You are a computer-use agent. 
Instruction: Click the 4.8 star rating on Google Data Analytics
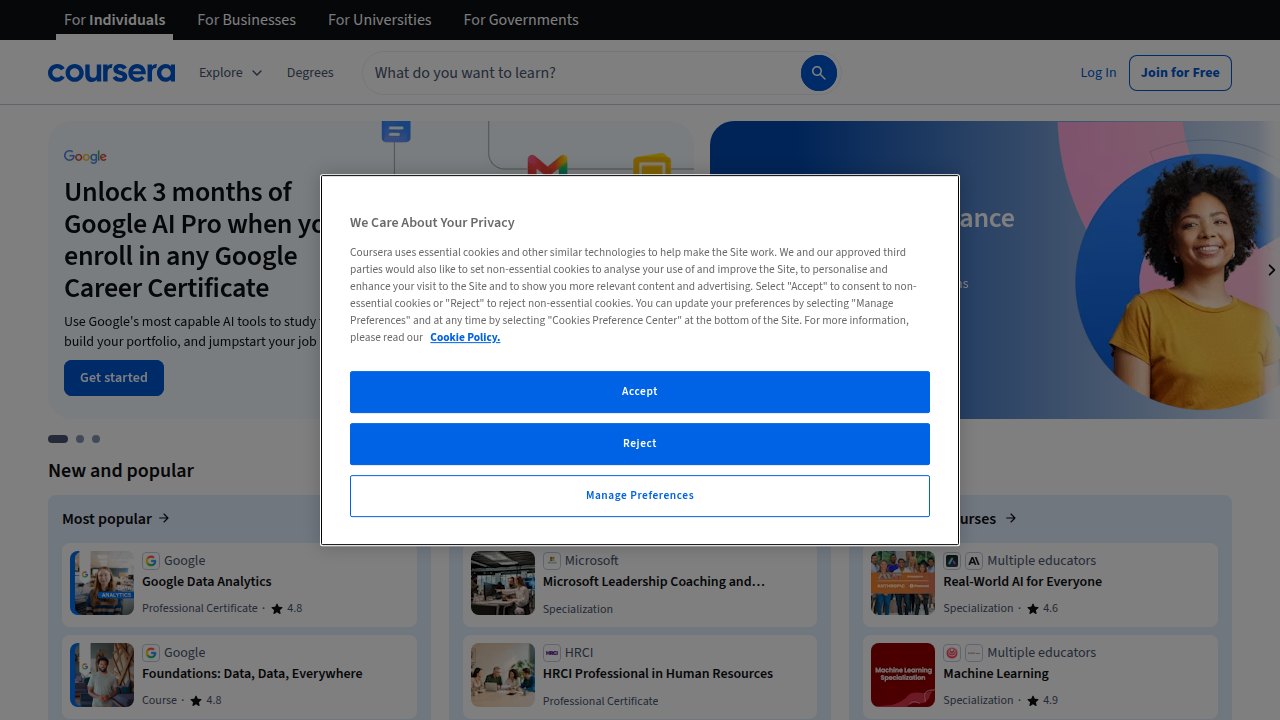coord(286,608)
